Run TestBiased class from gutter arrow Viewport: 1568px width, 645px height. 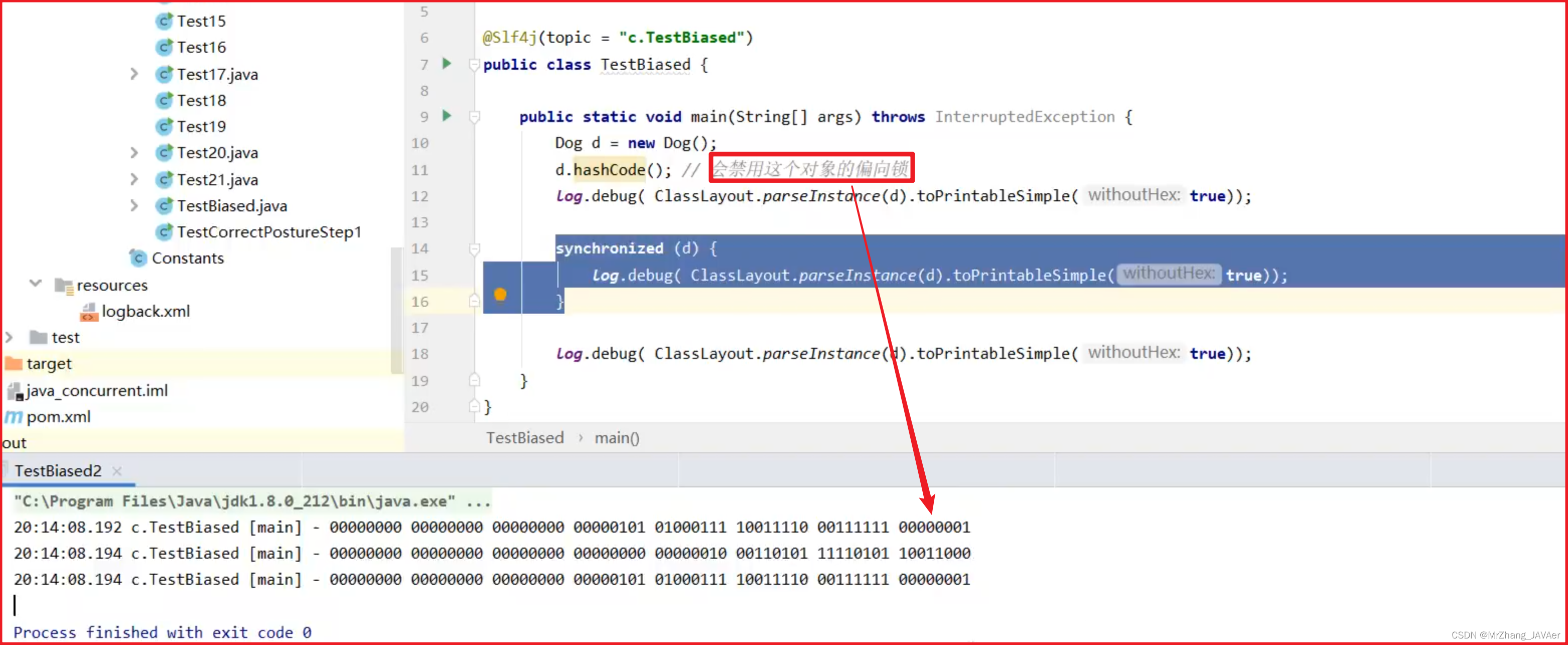(447, 63)
